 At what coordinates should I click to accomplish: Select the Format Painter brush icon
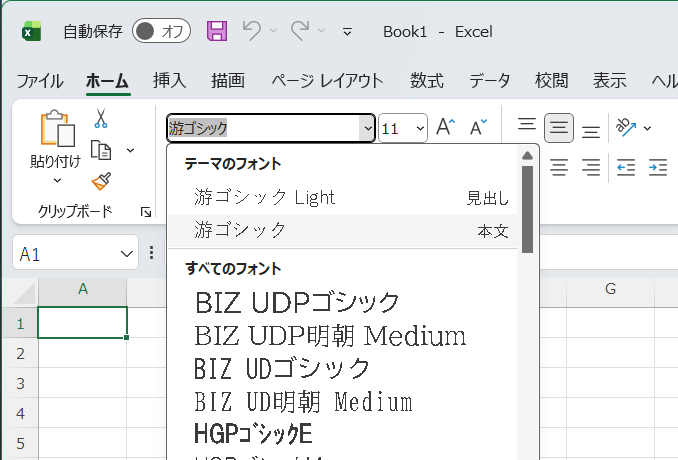(101, 181)
